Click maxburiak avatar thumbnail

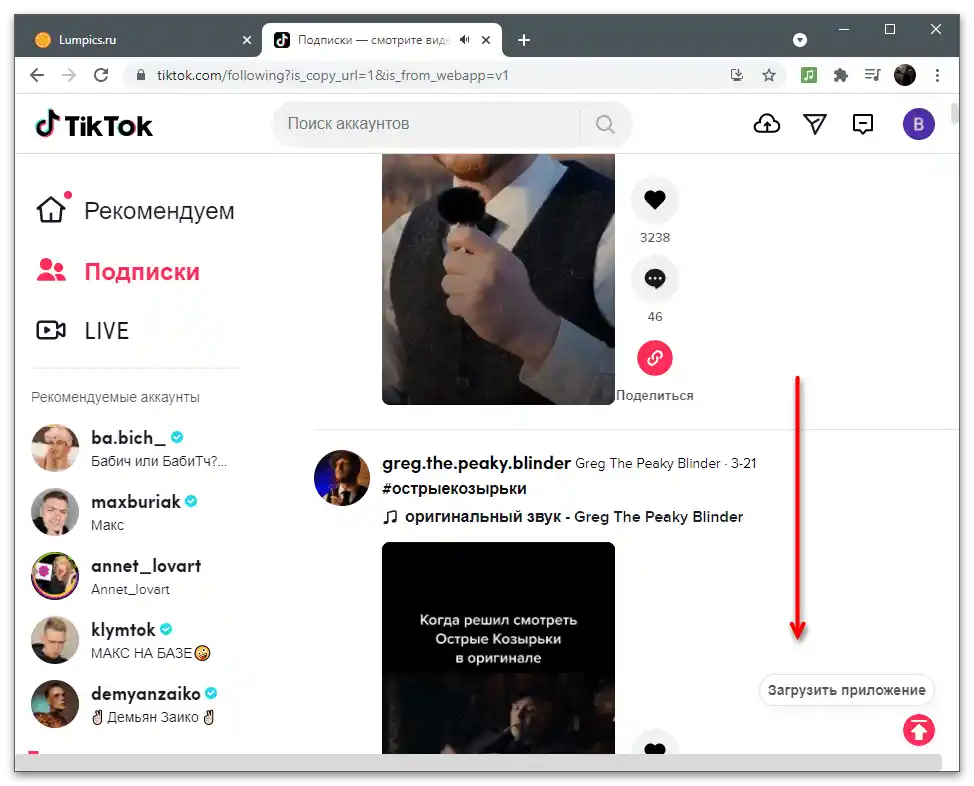coord(55,512)
